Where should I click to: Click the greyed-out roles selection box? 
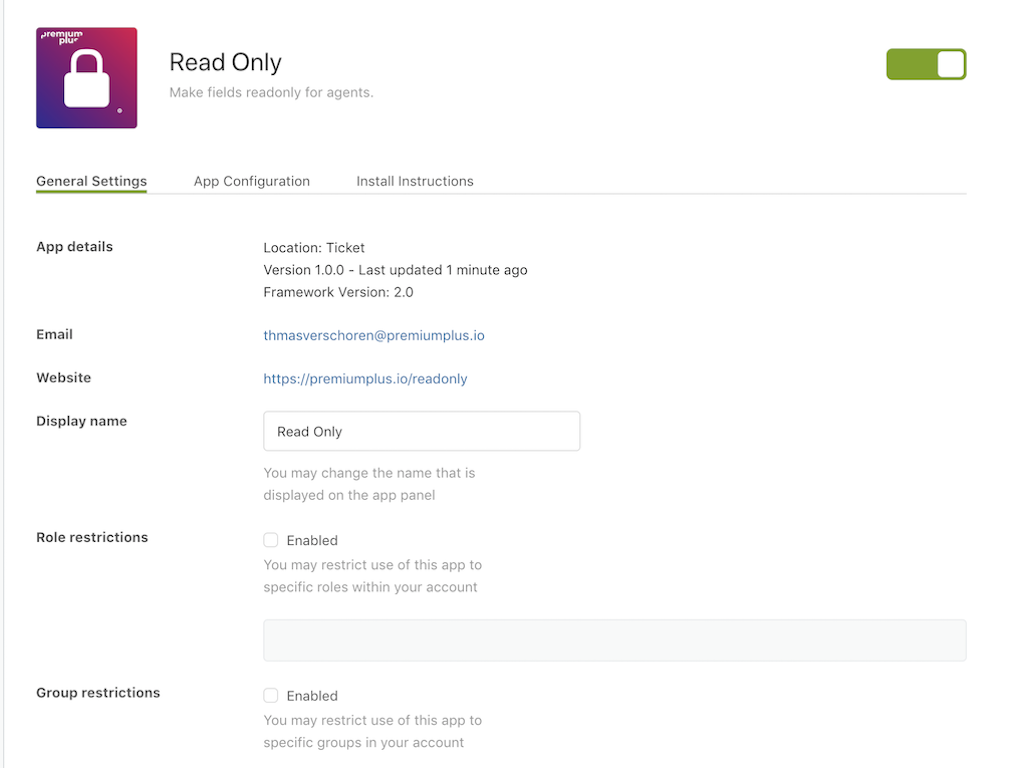[x=614, y=640]
